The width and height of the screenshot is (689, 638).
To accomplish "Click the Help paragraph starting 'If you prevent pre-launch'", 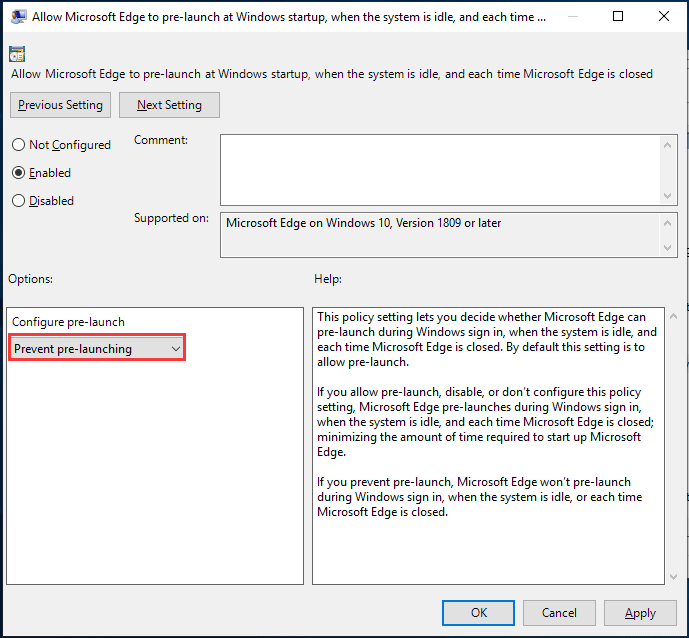I will point(479,497).
